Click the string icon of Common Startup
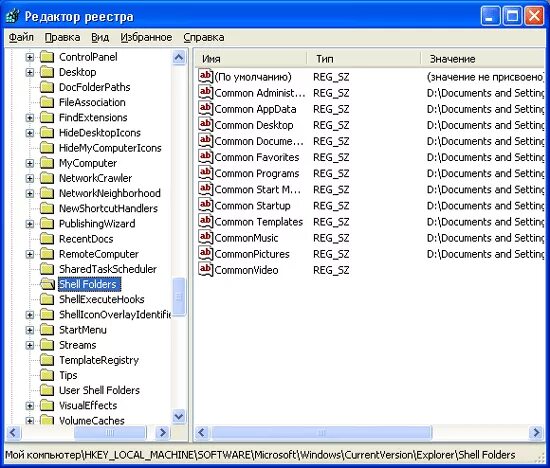 click(x=206, y=205)
